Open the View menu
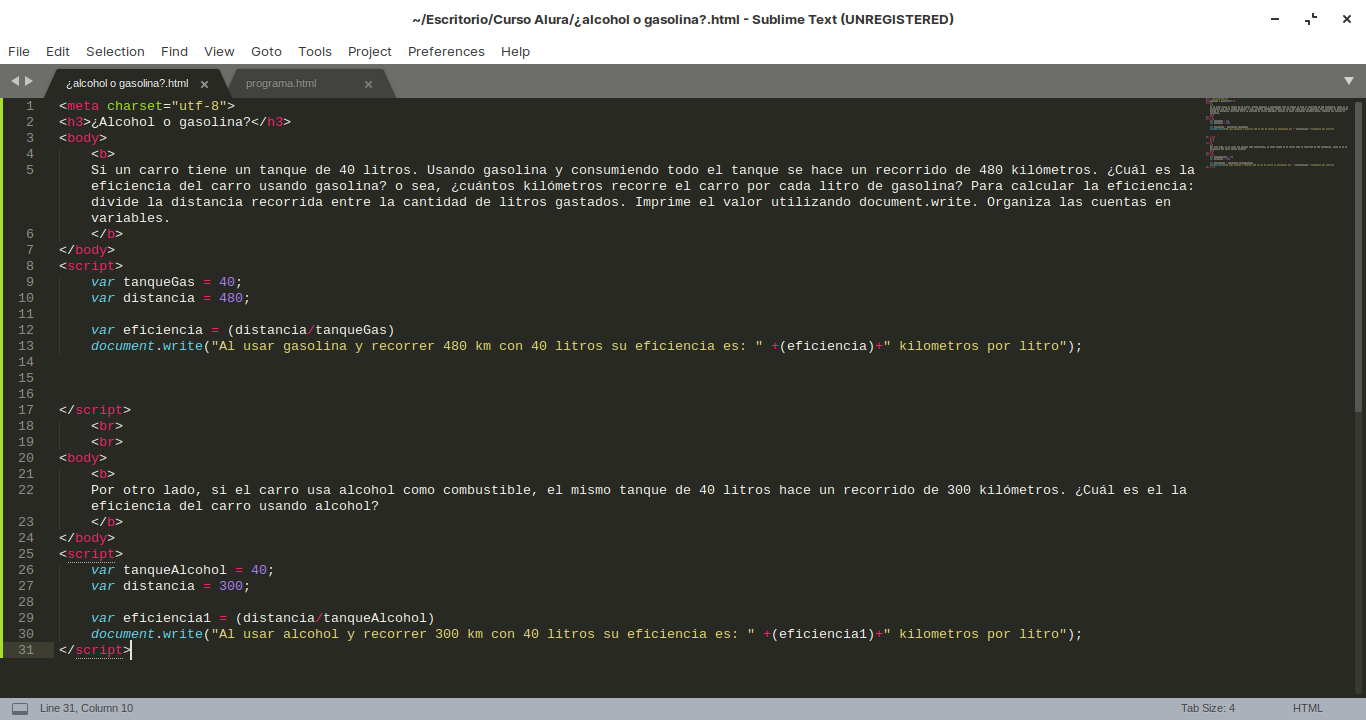 click(x=219, y=51)
